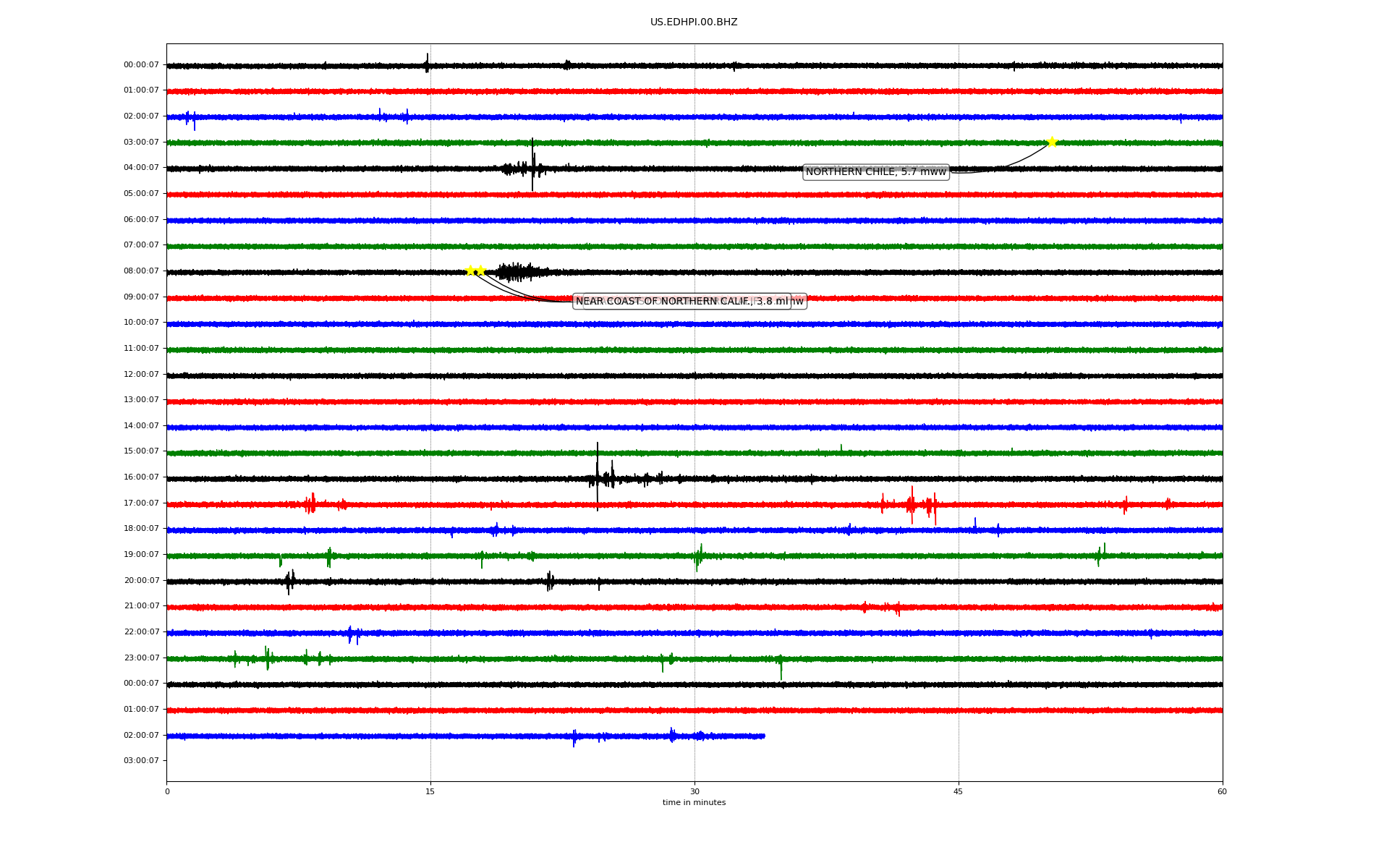Click the wave burst after the stars on 08:00:07 trace
The width and height of the screenshot is (1389, 868).
(521, 272)
